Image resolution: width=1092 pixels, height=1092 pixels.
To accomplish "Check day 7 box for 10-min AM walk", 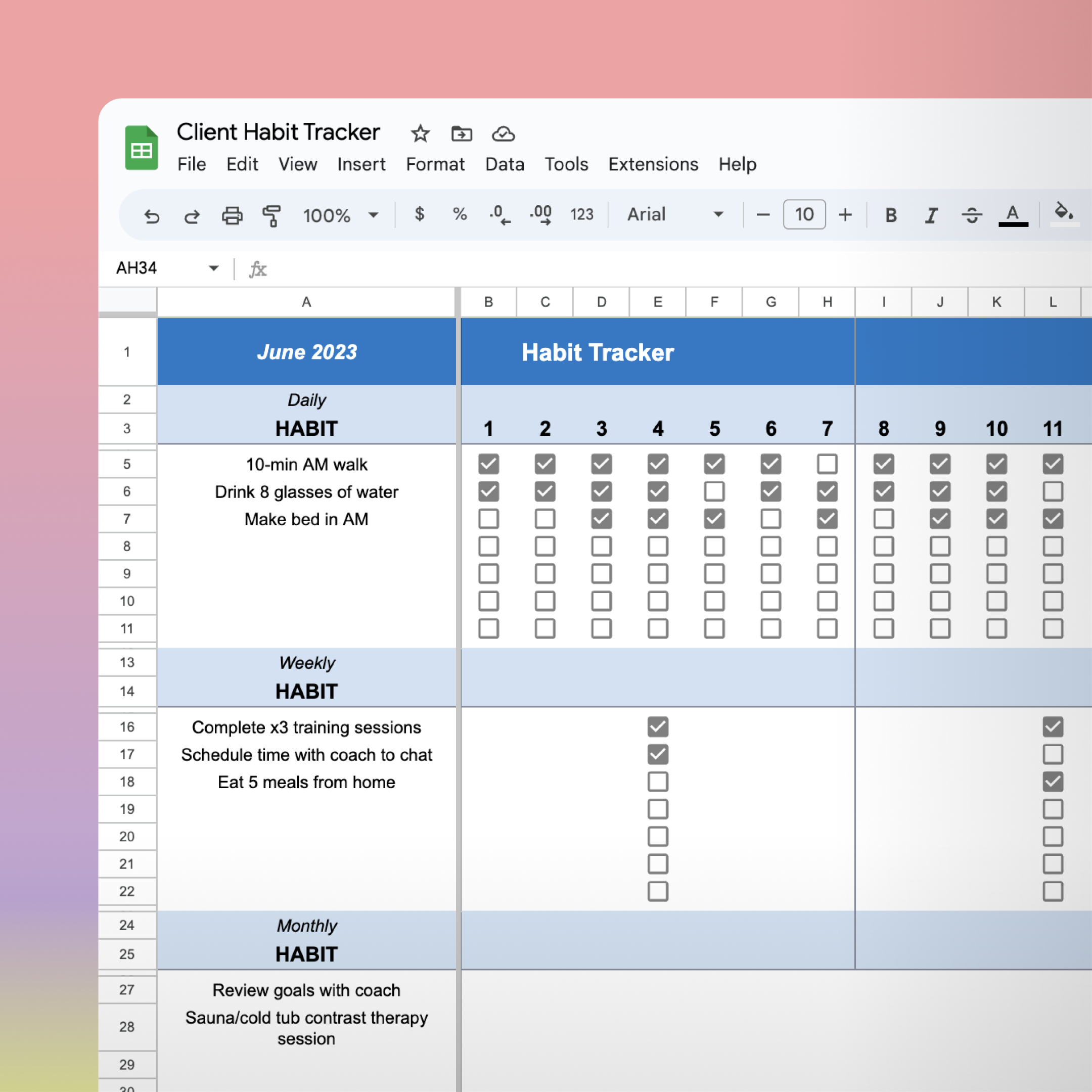I will coord(827,464).
